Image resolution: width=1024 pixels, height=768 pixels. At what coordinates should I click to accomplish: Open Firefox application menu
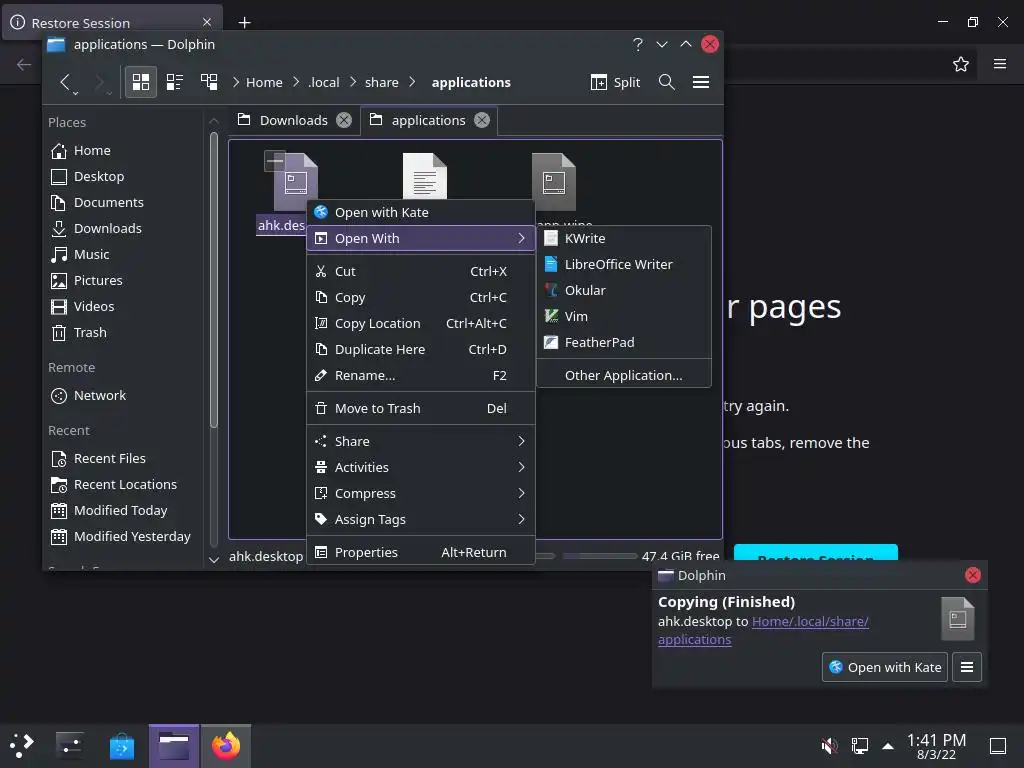(x=1000, y=64)
